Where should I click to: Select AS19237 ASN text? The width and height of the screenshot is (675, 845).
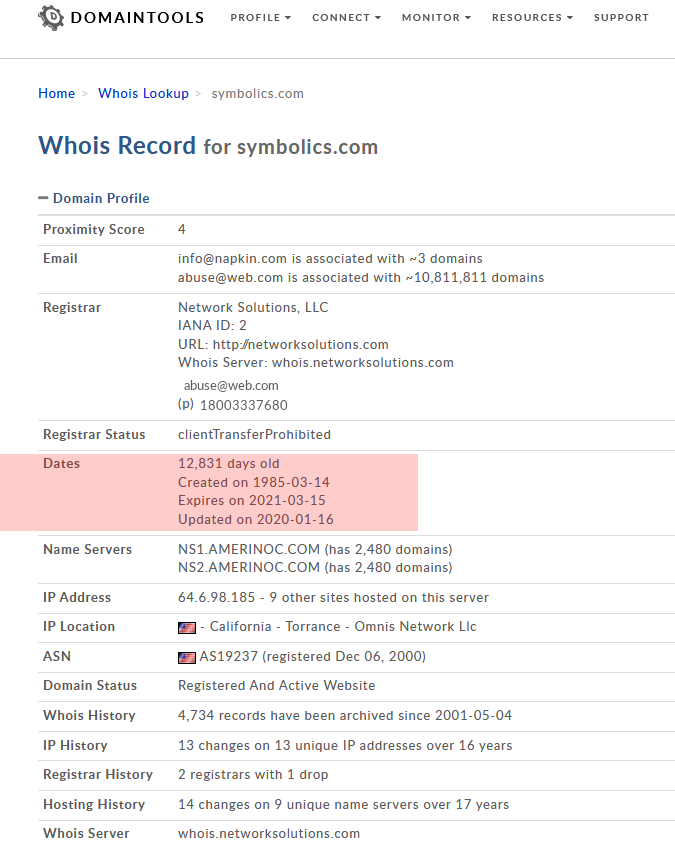point(313,656)
